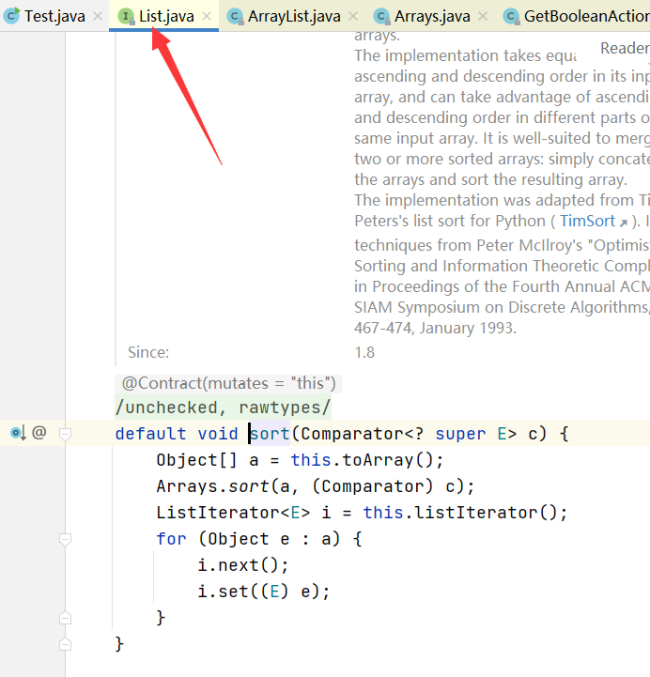Viewport: 650px width, 677px height.
Task: Switch to the Test.java tab
Action: [54, 16]
